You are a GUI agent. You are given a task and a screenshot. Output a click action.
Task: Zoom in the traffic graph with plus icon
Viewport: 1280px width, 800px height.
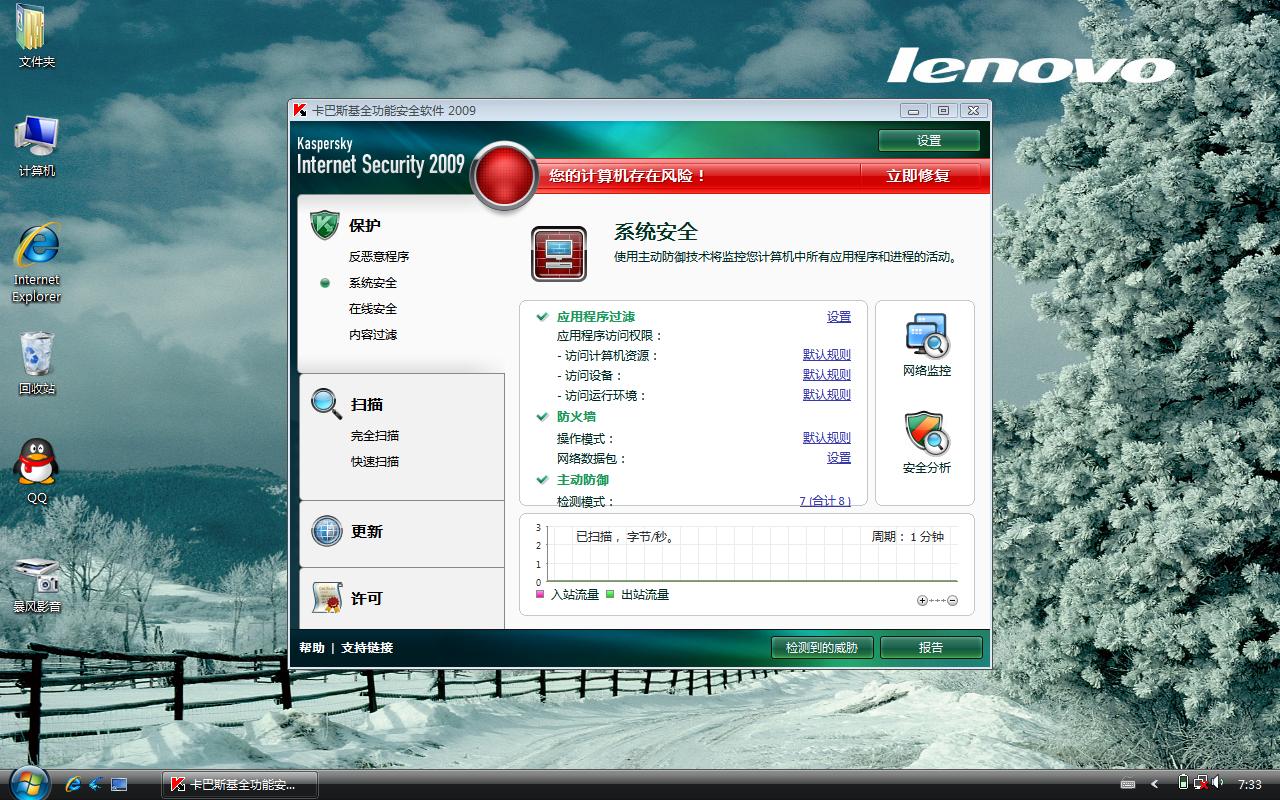922,600
